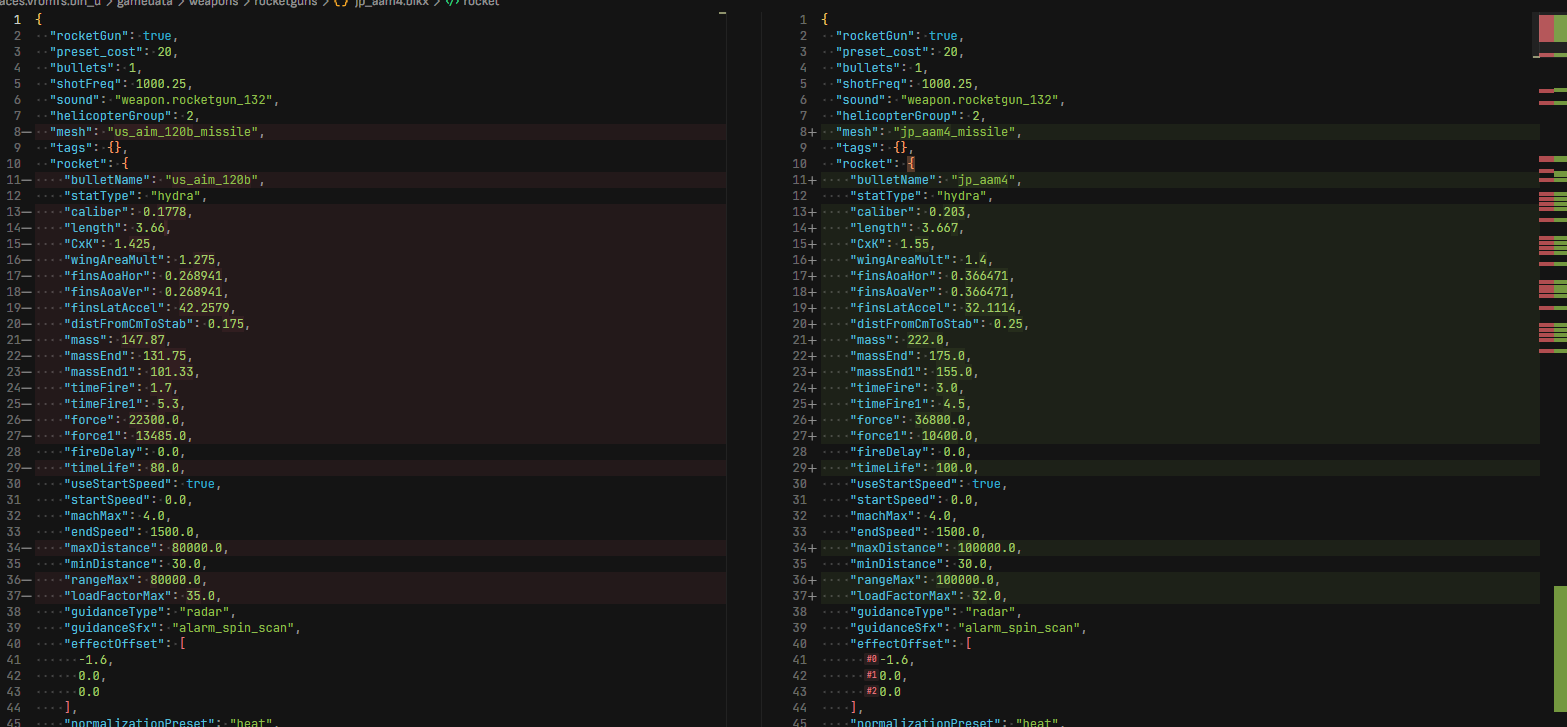Click wingAreaMult value 1.4 in right pane
Viewport: 1567px width, 727px height.
click(x=975, y=260)
